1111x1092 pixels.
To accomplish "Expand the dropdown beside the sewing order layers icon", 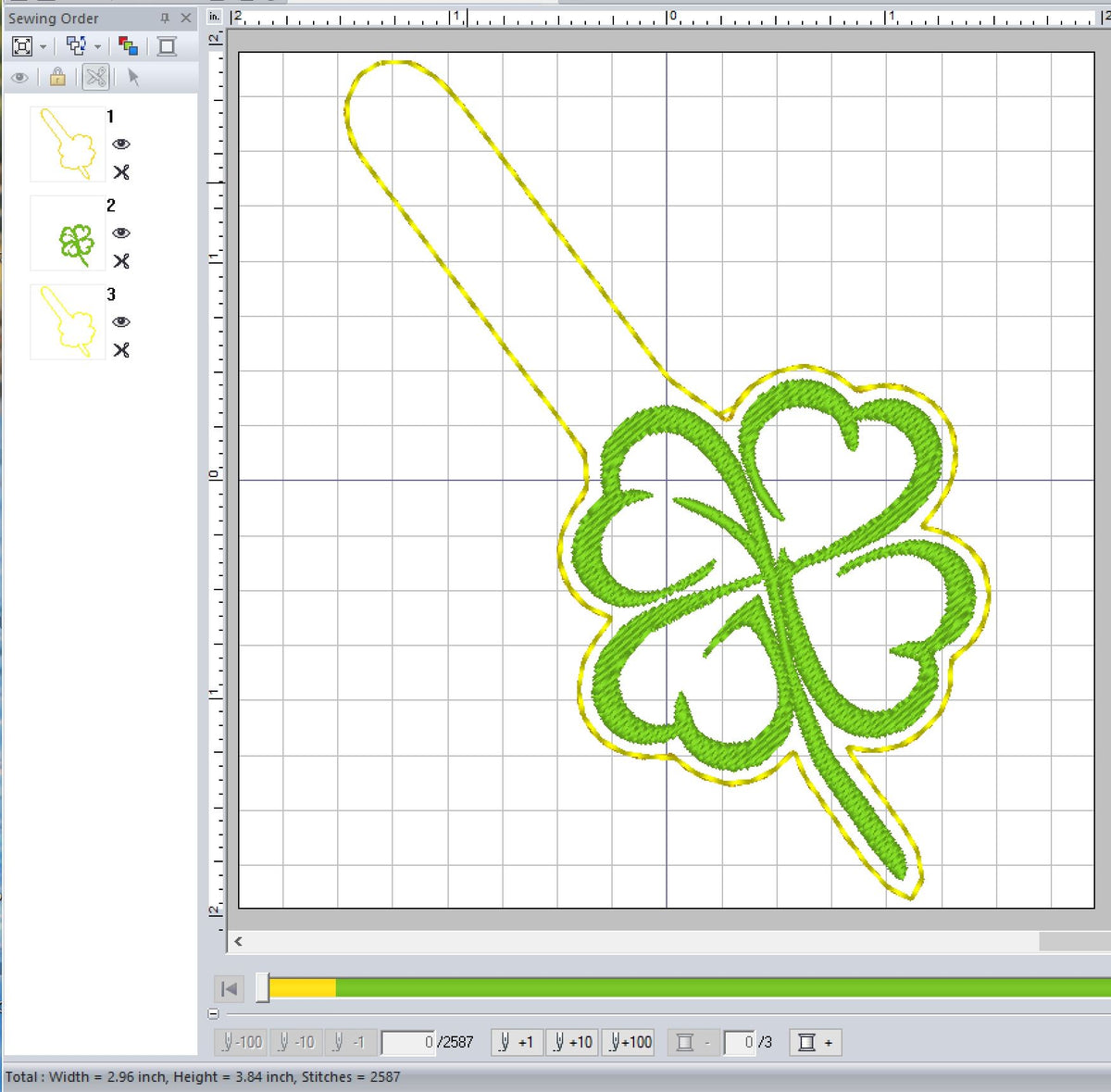I will [97, 47].
